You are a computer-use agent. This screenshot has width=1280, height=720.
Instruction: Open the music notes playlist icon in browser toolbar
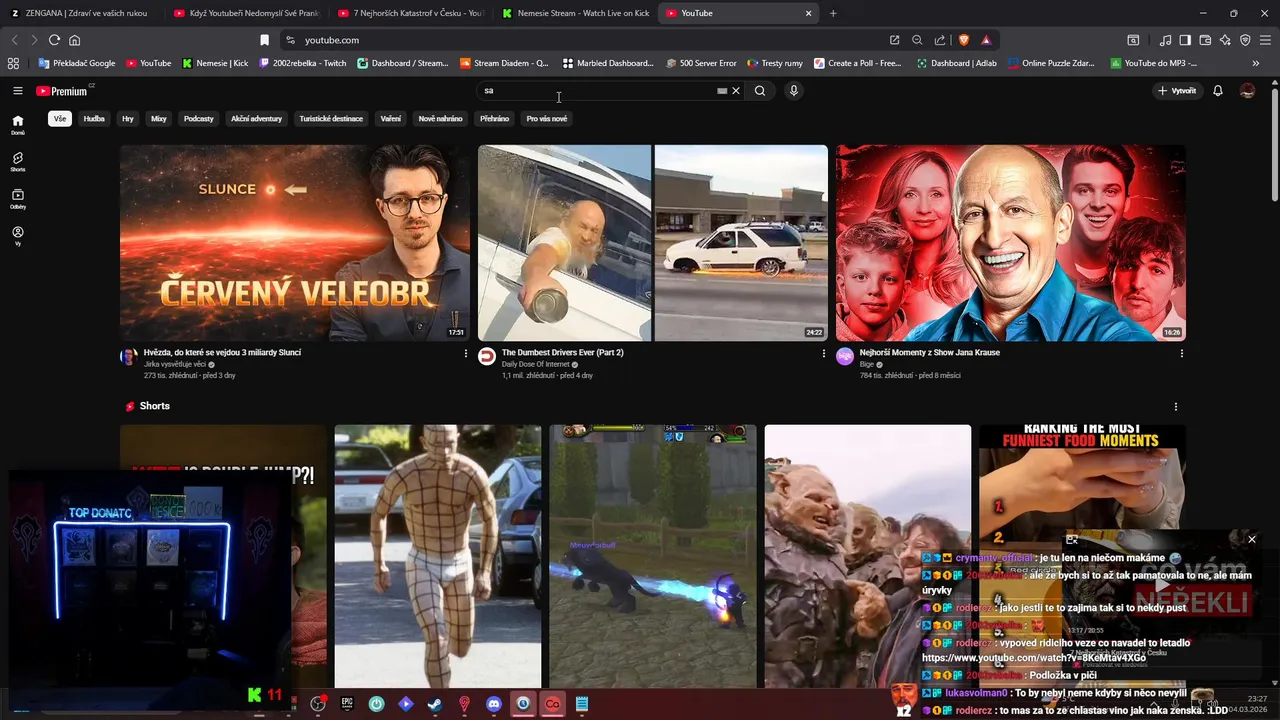click(1165, 40)
